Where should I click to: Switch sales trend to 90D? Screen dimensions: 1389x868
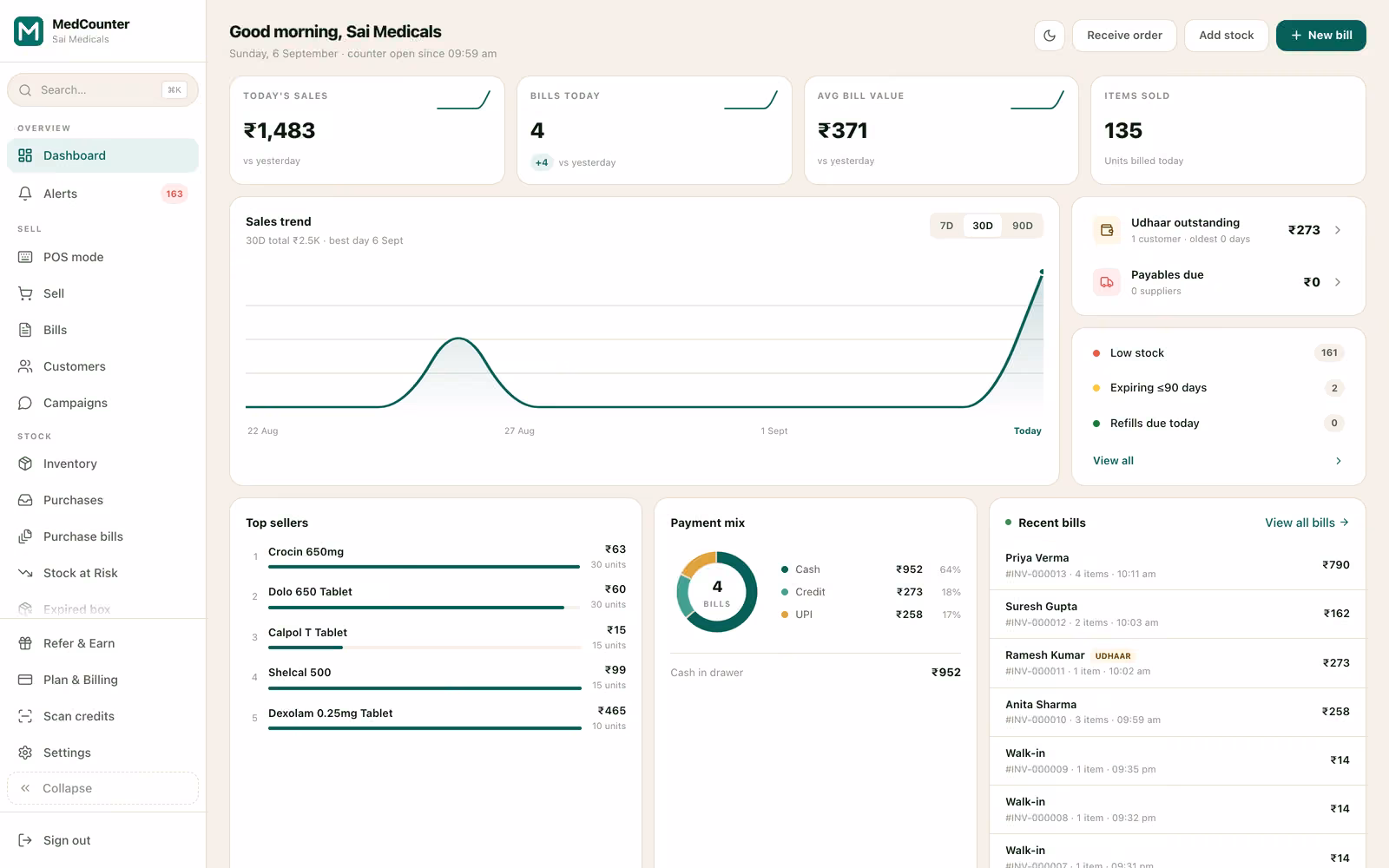point(1023,226)
